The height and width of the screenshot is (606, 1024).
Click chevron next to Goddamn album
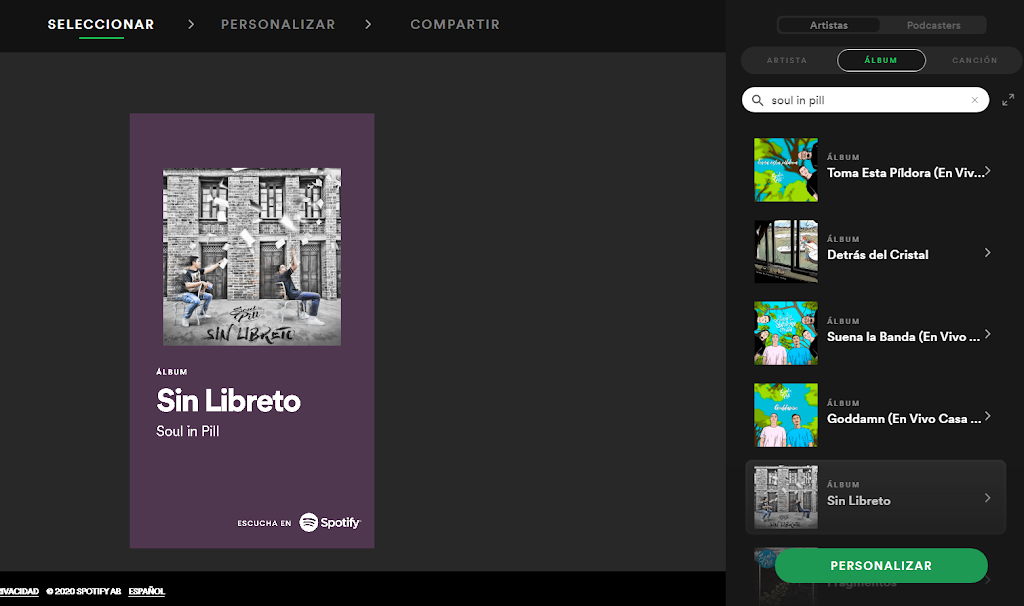(987, 416)
